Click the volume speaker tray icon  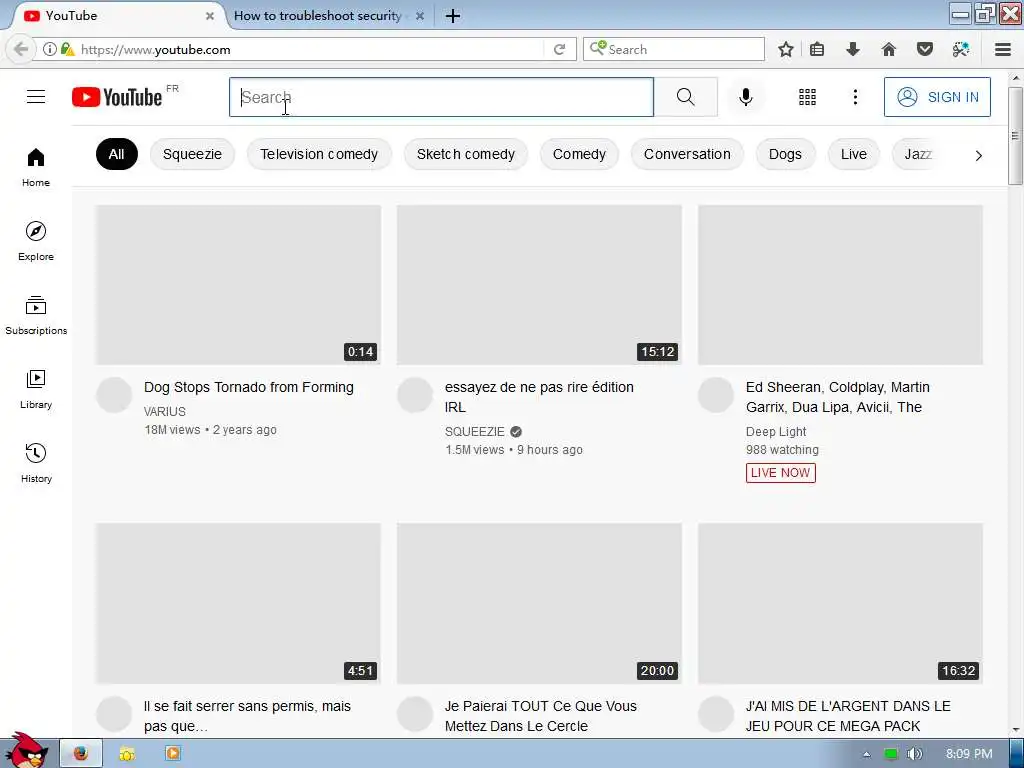[x=914, y=754]
